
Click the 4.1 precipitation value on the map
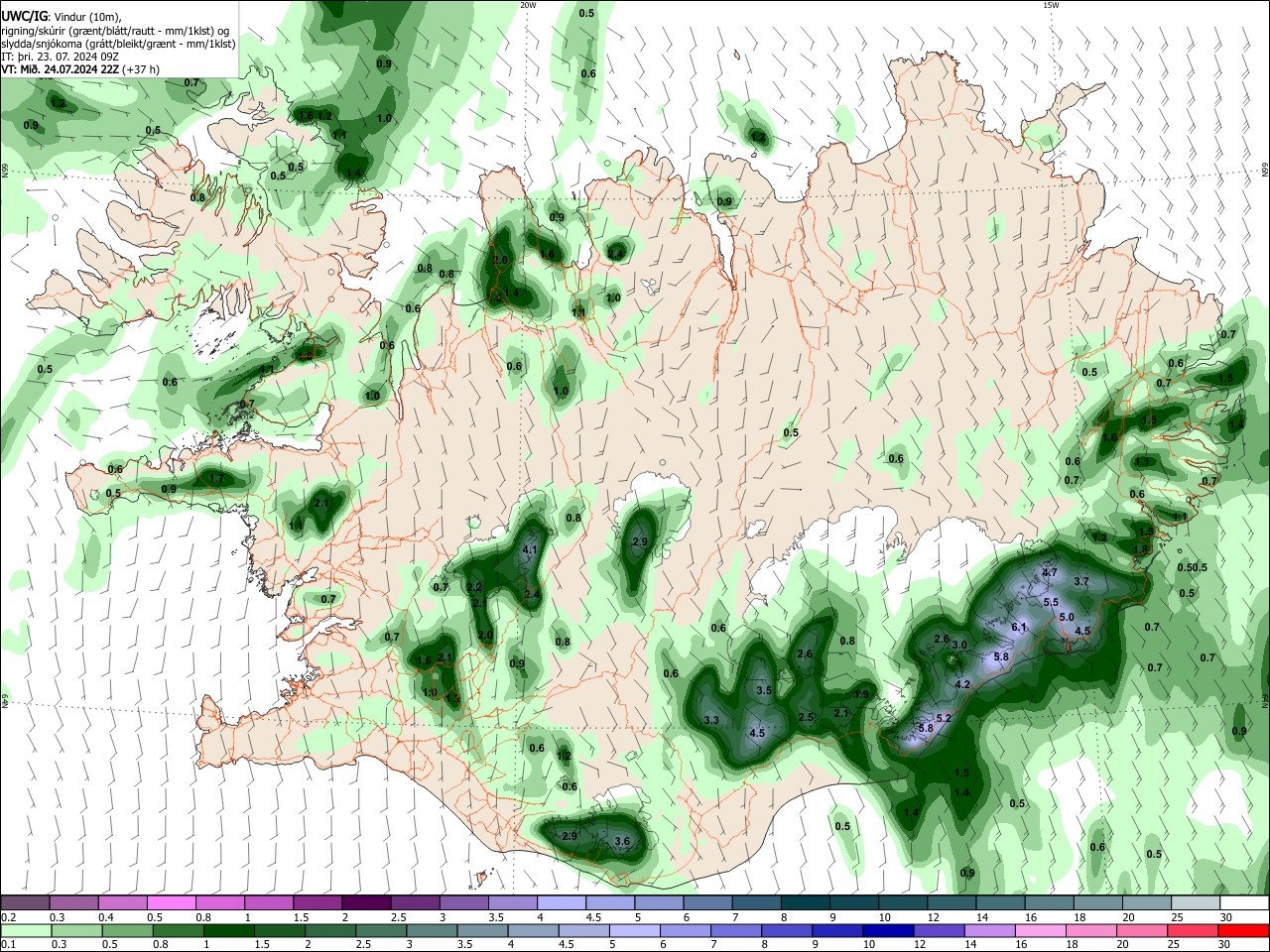point(529,550)
